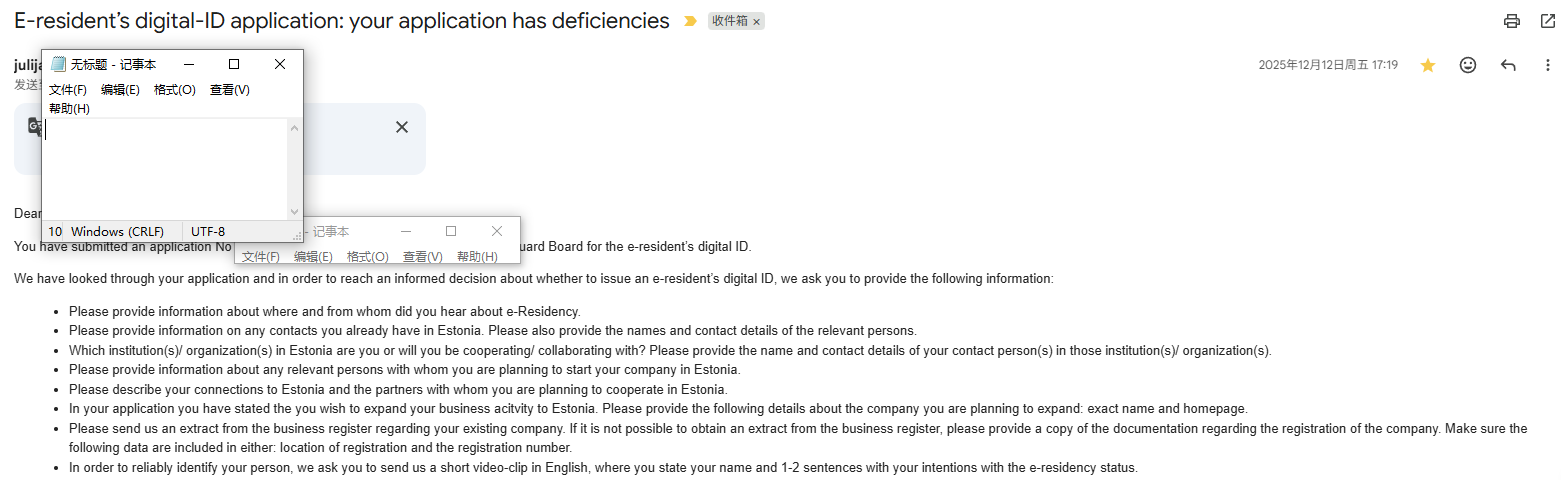Open the 编辑(E) menu in 无标题 Notepad
Image resolution: width=1561 pixels, height=480 pixels.
pyautogui.click(x=120, y=90)
